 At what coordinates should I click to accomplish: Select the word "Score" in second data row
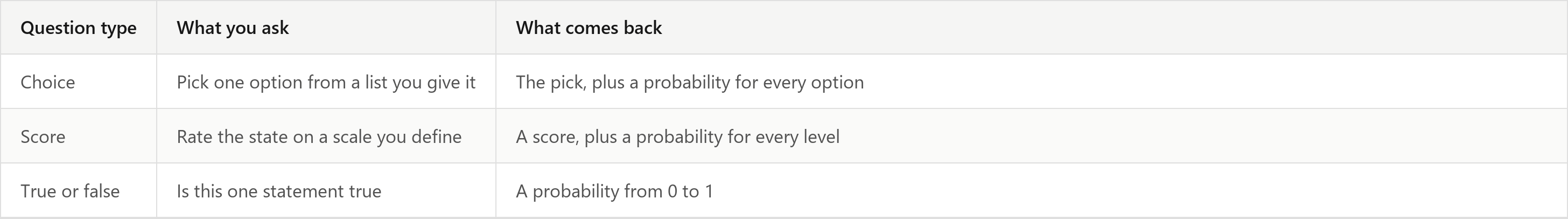(43, 136)
